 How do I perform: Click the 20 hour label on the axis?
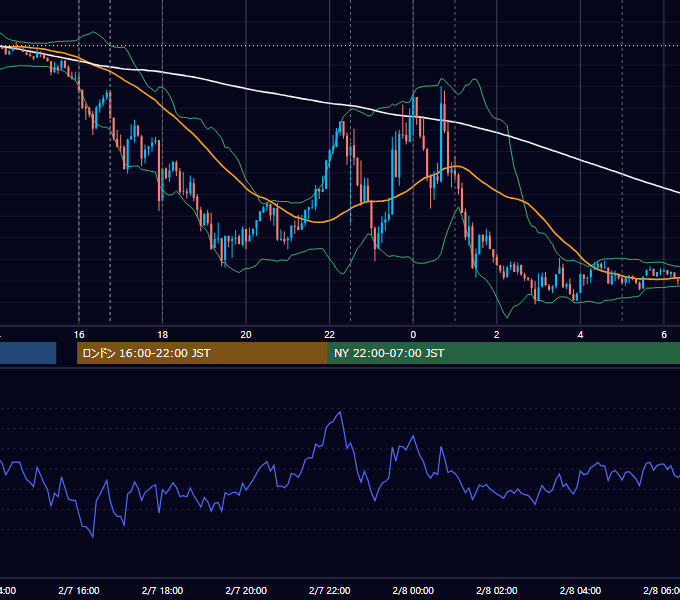tap(246, 335)
